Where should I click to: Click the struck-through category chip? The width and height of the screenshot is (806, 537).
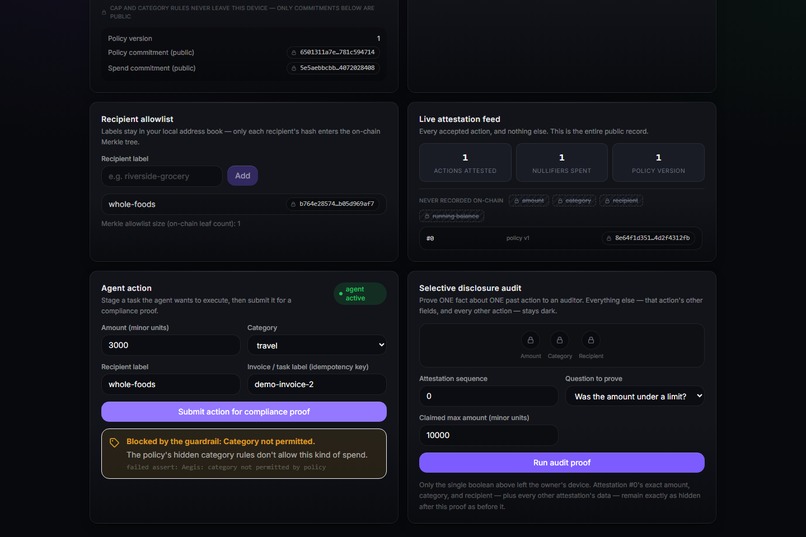574,200
